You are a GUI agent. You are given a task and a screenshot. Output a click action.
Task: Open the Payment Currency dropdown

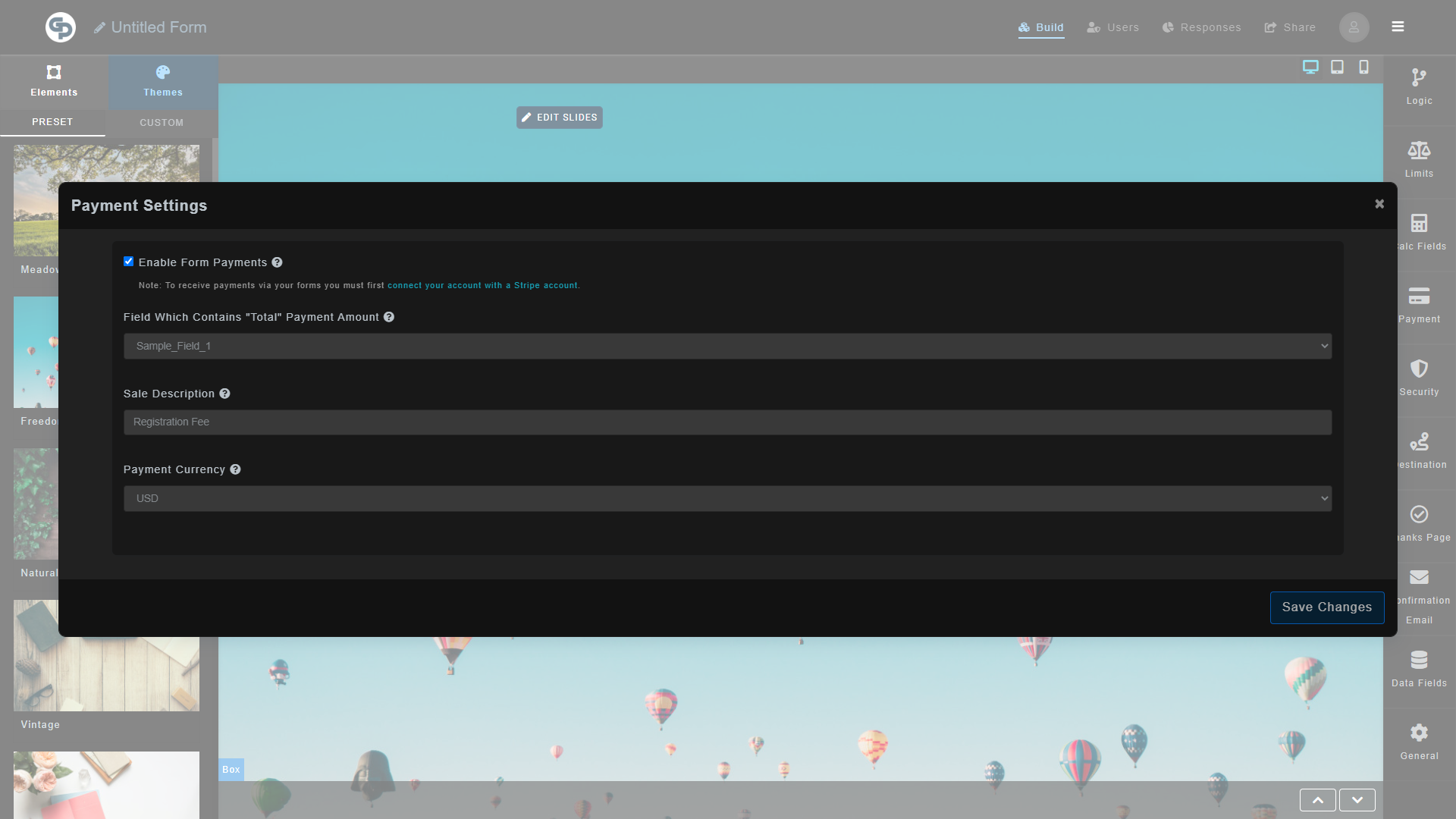(x=726, y=498)
